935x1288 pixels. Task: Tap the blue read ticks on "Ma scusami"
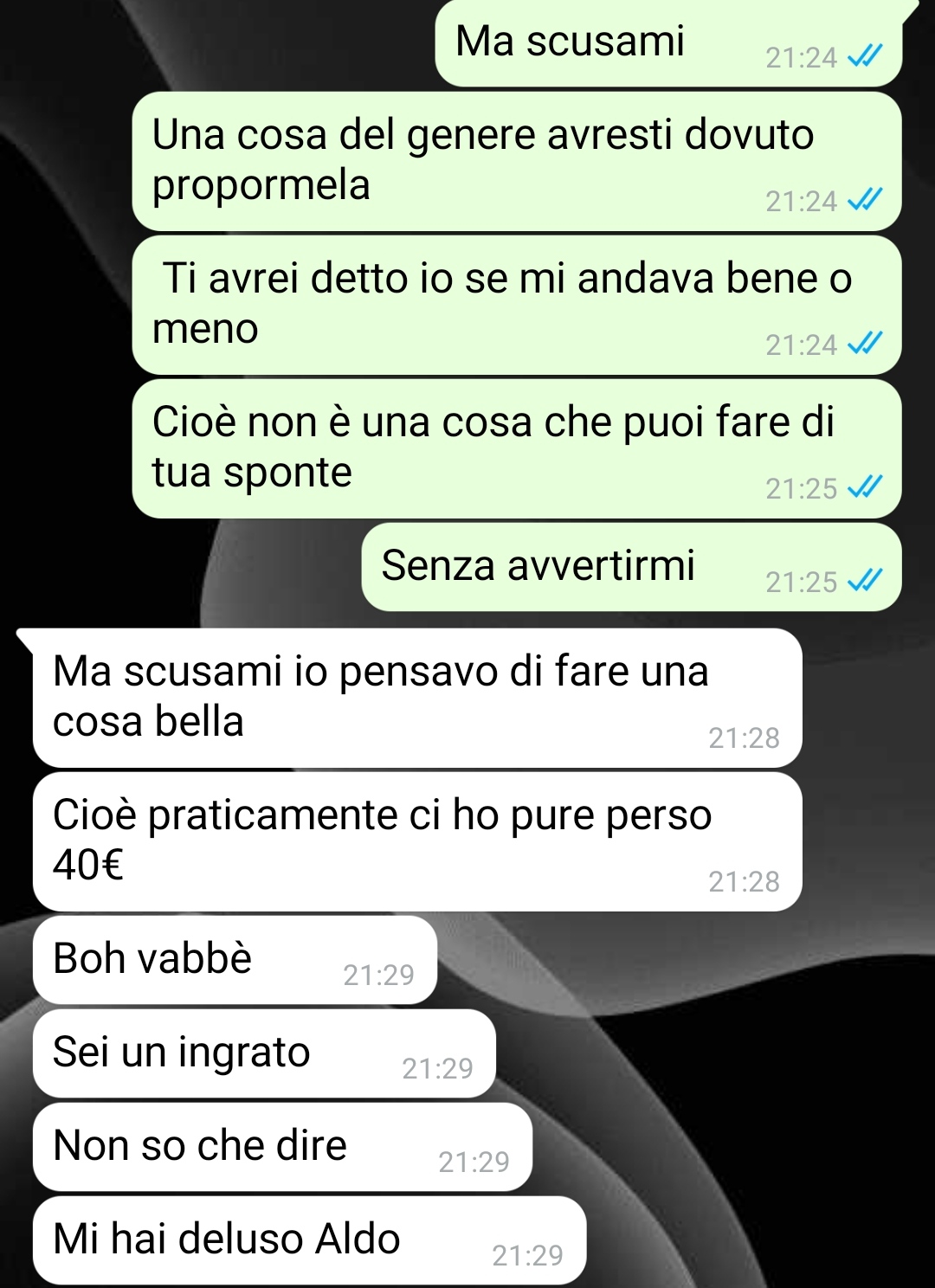(865, 57)
